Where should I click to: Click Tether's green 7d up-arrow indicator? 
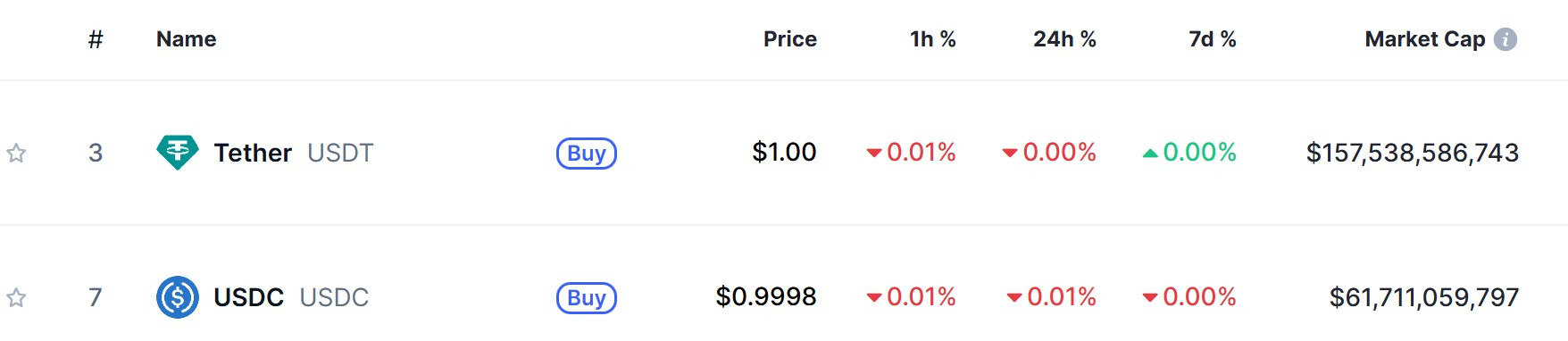point(1150,154)
